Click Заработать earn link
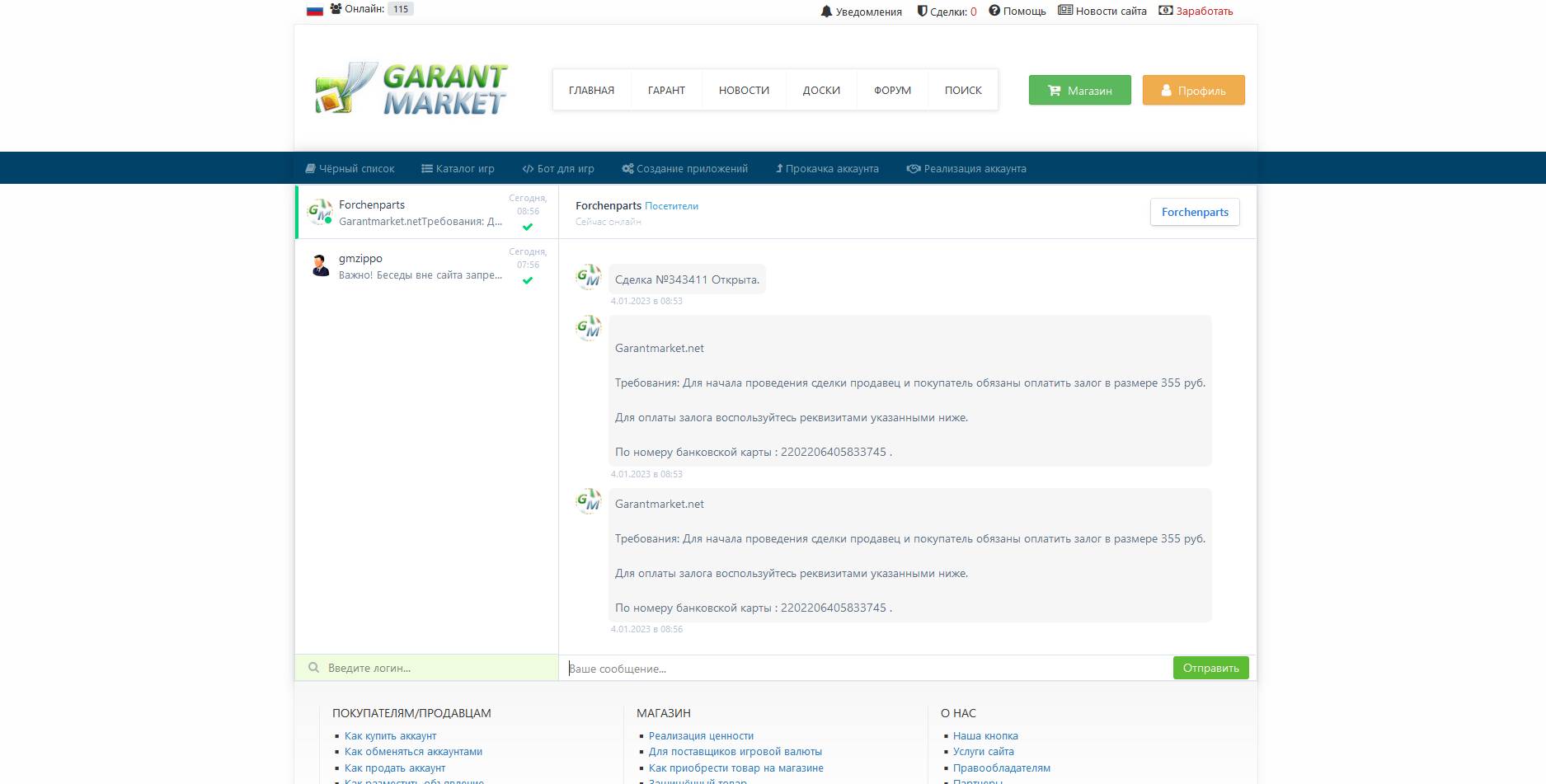Image resolution: width=1546 pixels, height=784 pixels. coord(1196,11)
